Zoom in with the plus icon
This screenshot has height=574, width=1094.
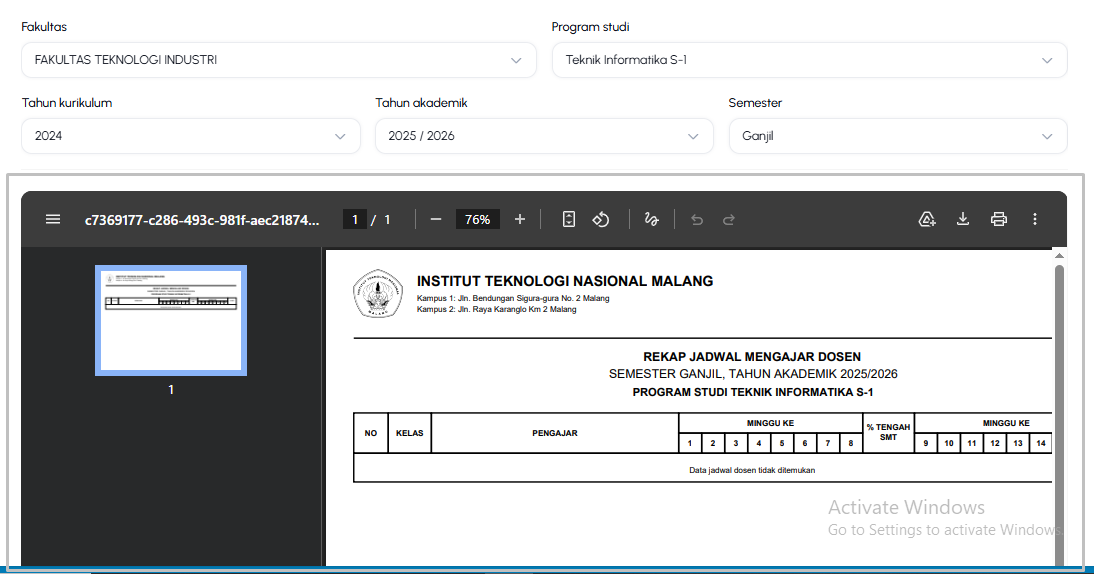tap(520, 220)
